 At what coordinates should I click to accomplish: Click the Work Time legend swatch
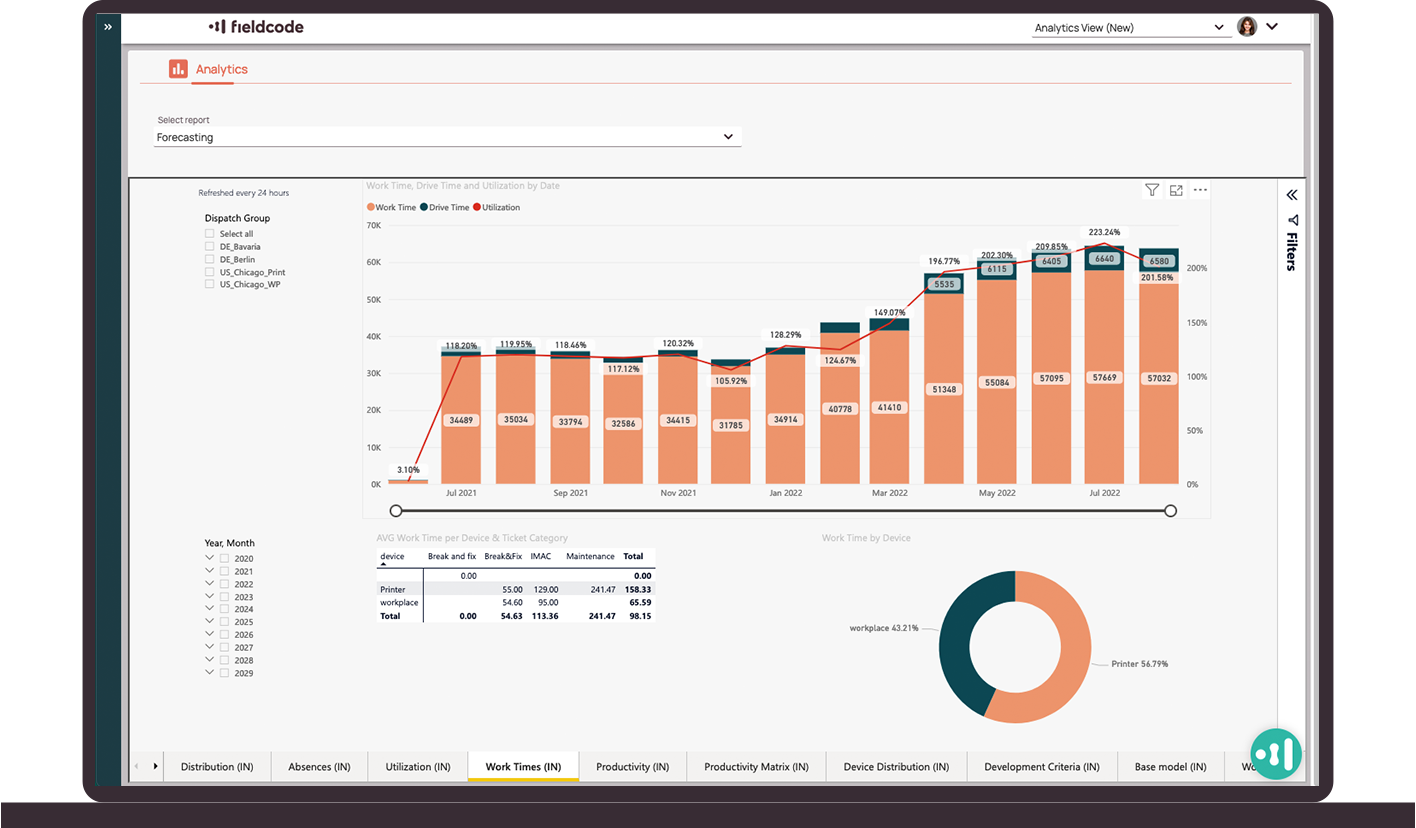(x=371, y=208)
